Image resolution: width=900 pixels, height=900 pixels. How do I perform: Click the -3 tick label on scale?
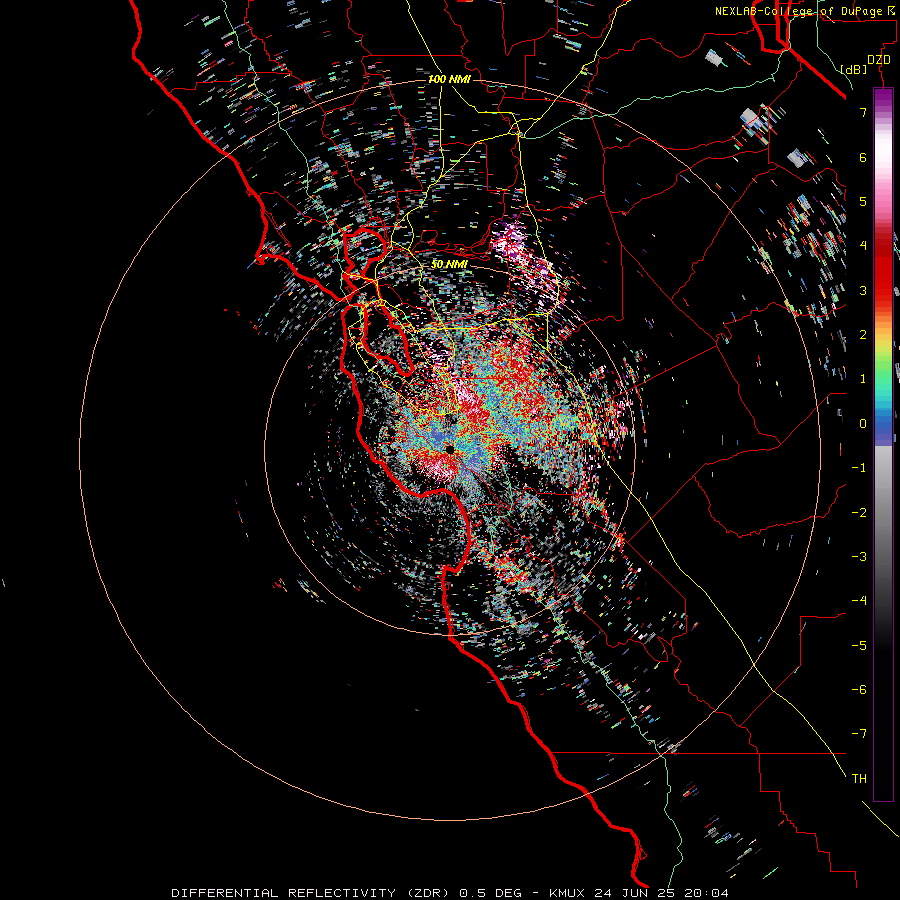(859, 557)
